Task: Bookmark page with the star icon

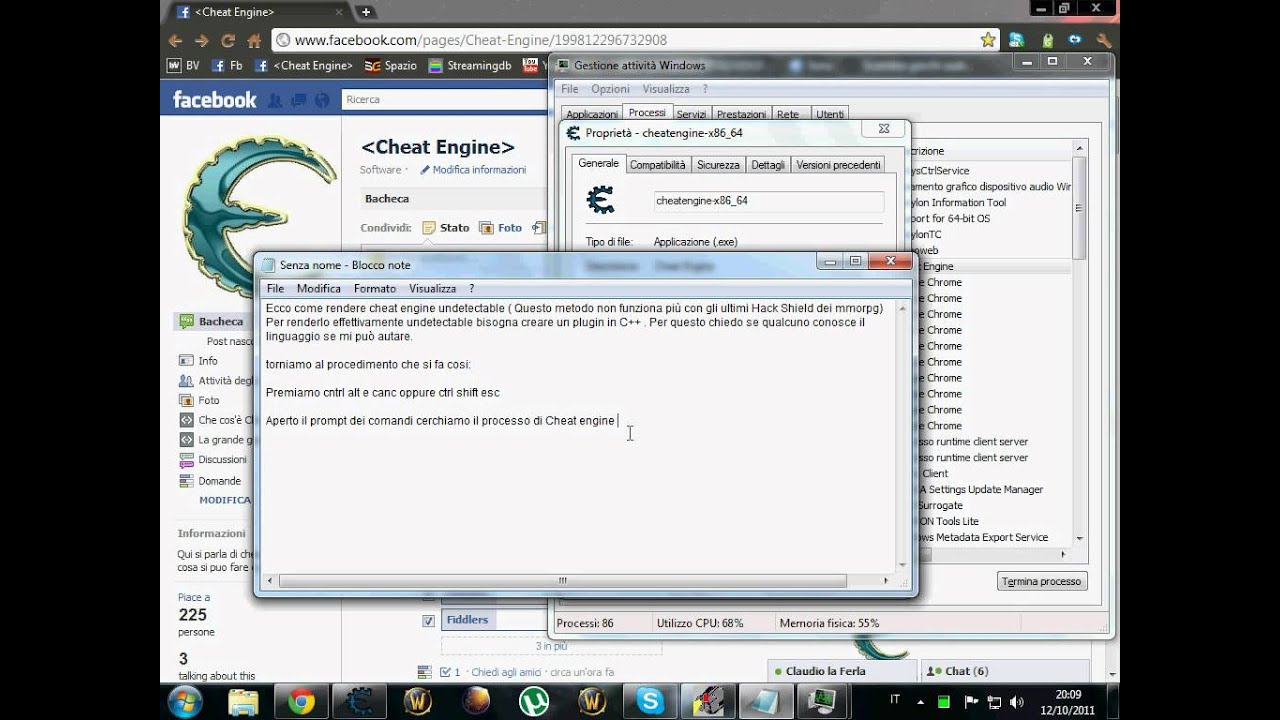Action: pyautogui.click(x=988, y=40)
